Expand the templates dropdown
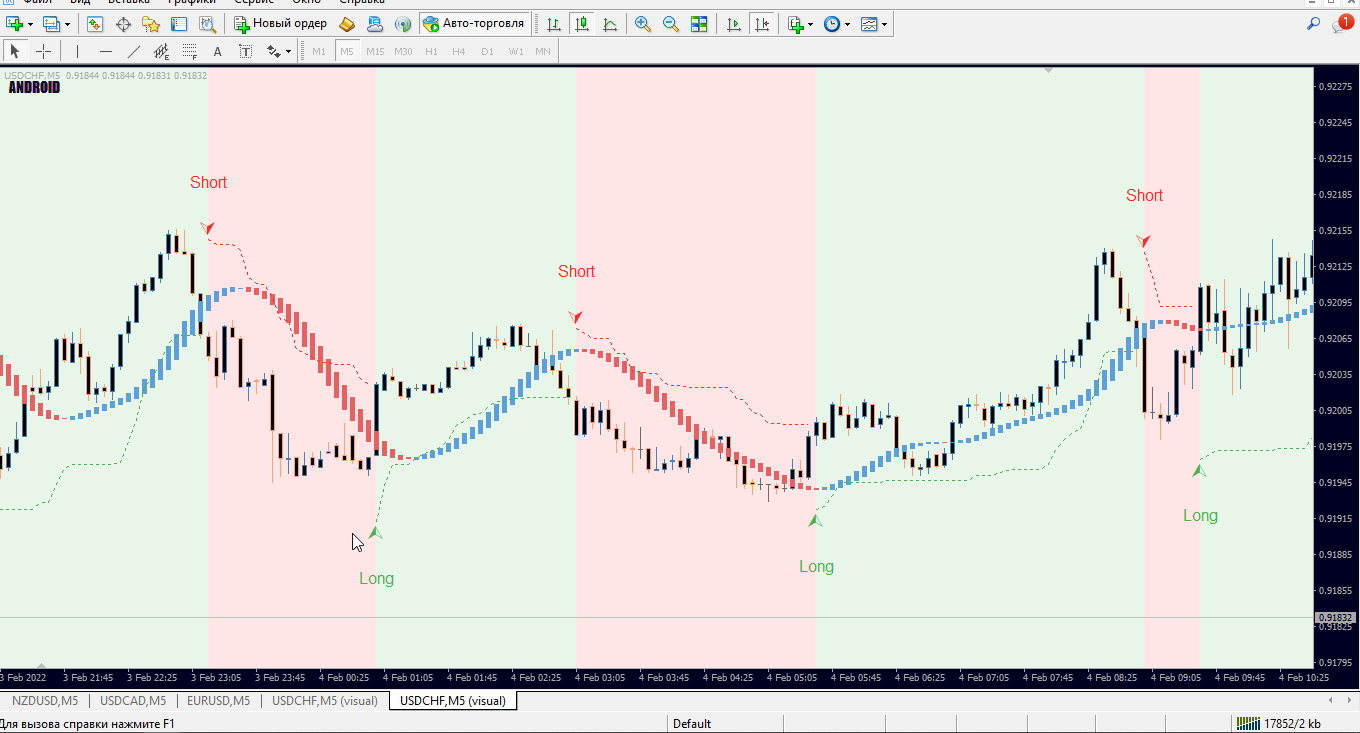 pos(885,23)
